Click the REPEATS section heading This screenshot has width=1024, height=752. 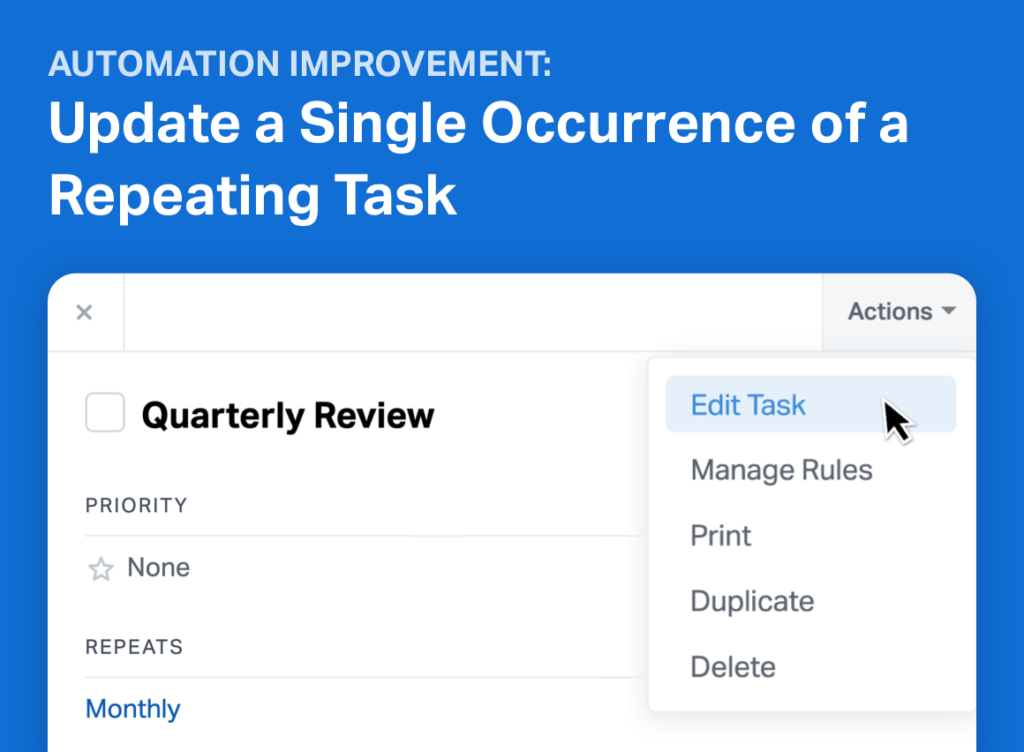(133, 647)
